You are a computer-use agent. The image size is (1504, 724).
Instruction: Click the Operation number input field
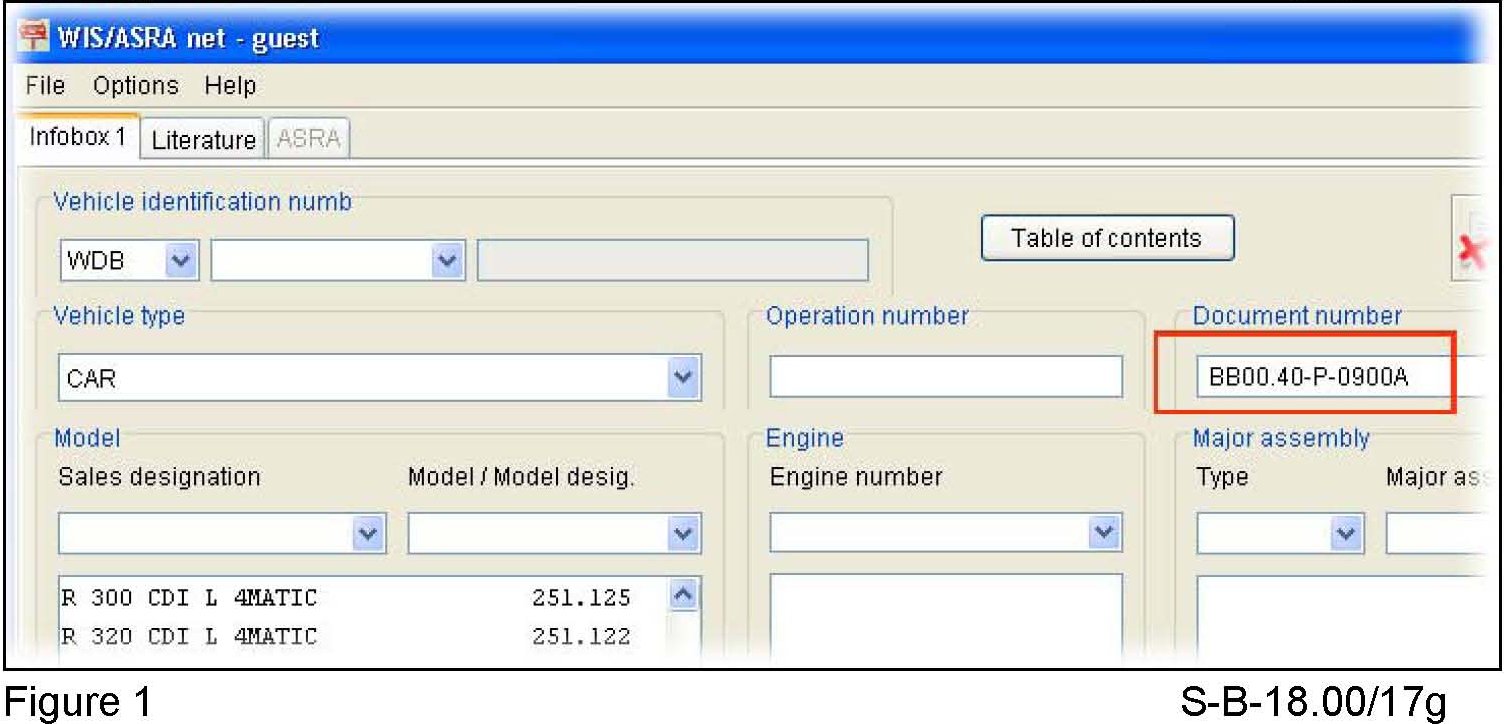point(945,378)
